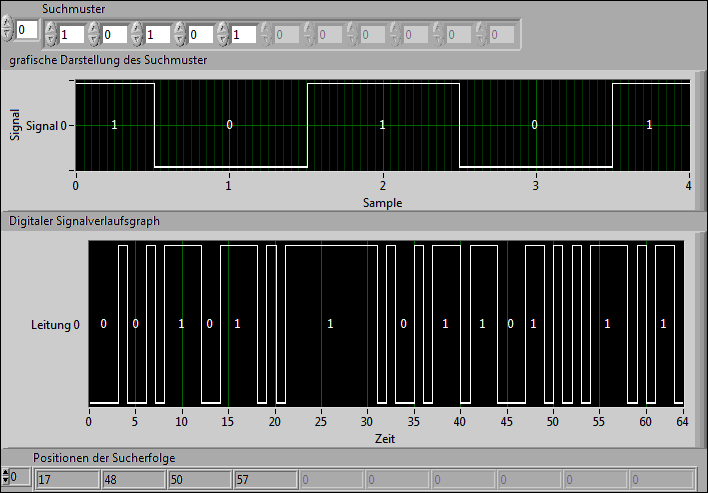Select greyed sixth Suchmuster element field
The width and height of the screenshot is (708, 493).
pos(287,35)
